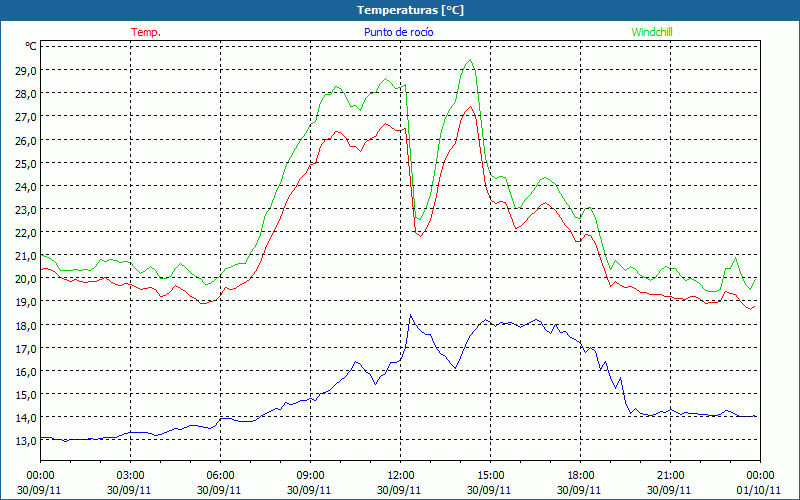Click the green Windchill peak near 14:20
This screenshot has width=800, height=500.
pos(470,60)
